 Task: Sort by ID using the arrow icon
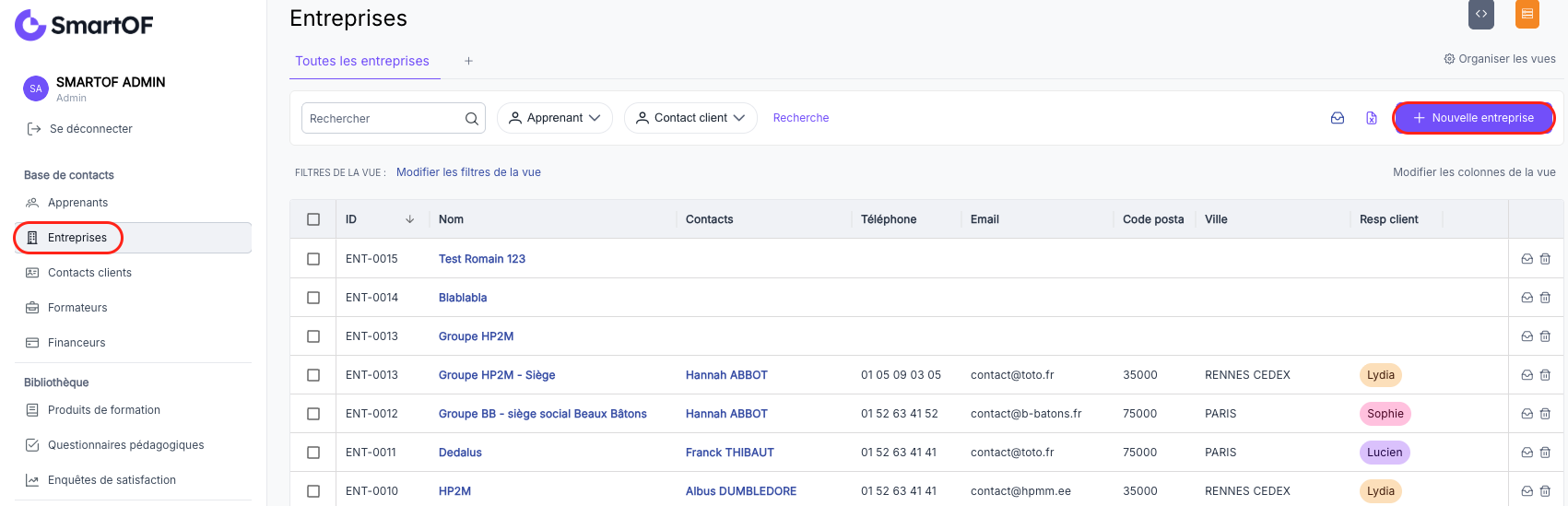pyautogui.click(x=409, y=219)
